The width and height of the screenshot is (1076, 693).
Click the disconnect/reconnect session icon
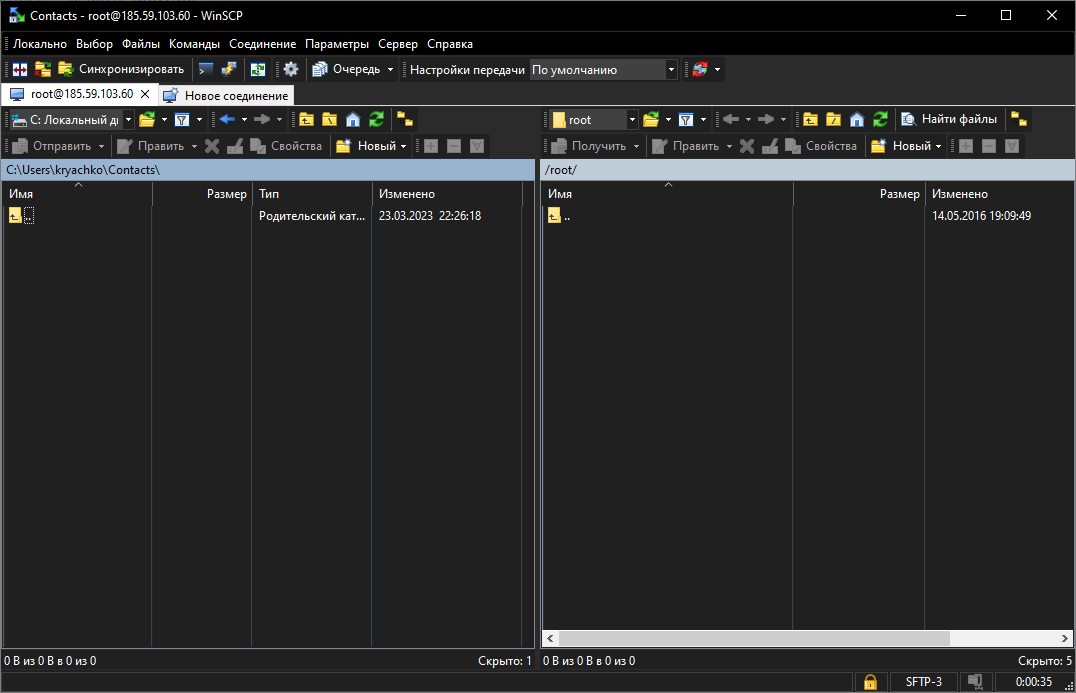coord(699,69)
